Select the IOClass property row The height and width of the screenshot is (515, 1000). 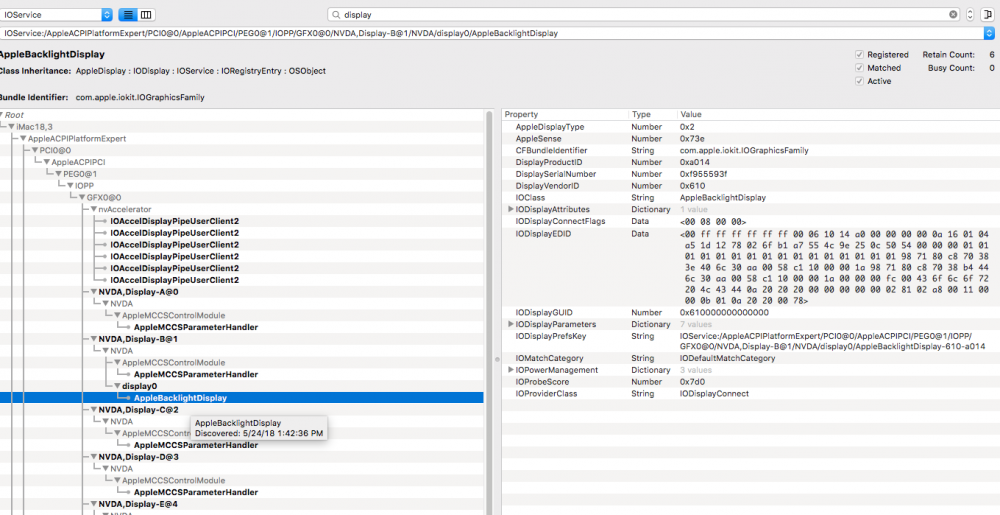(751, 198)
